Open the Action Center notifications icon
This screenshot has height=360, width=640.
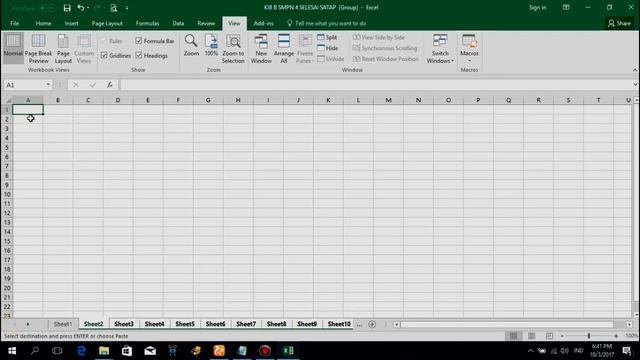(627, 351)
